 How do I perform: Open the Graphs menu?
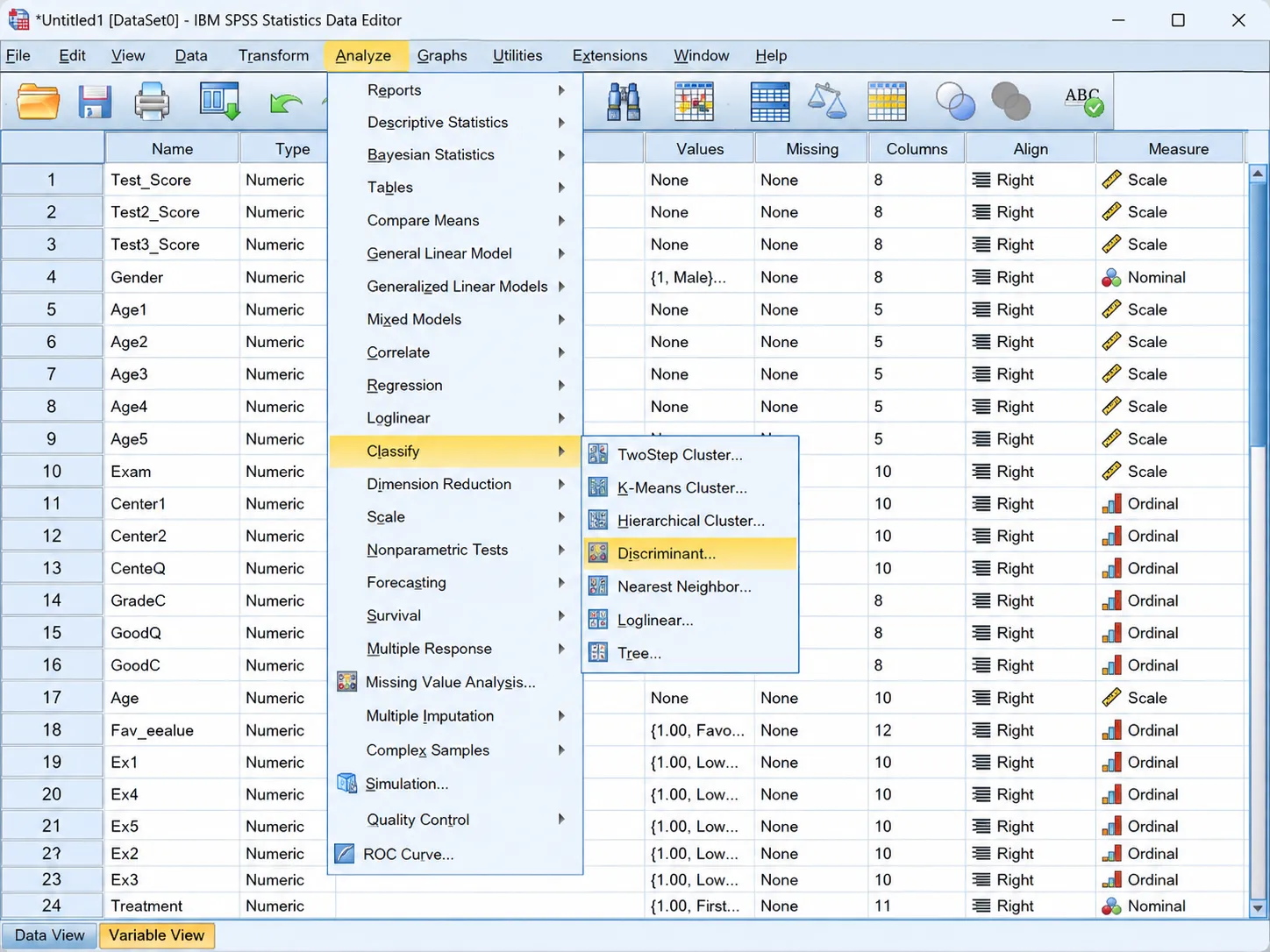coord(442,55)
